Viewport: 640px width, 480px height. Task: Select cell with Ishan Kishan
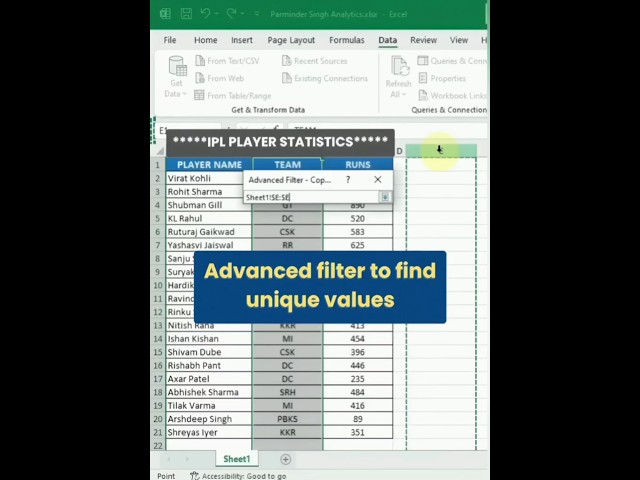coord(209,339)
